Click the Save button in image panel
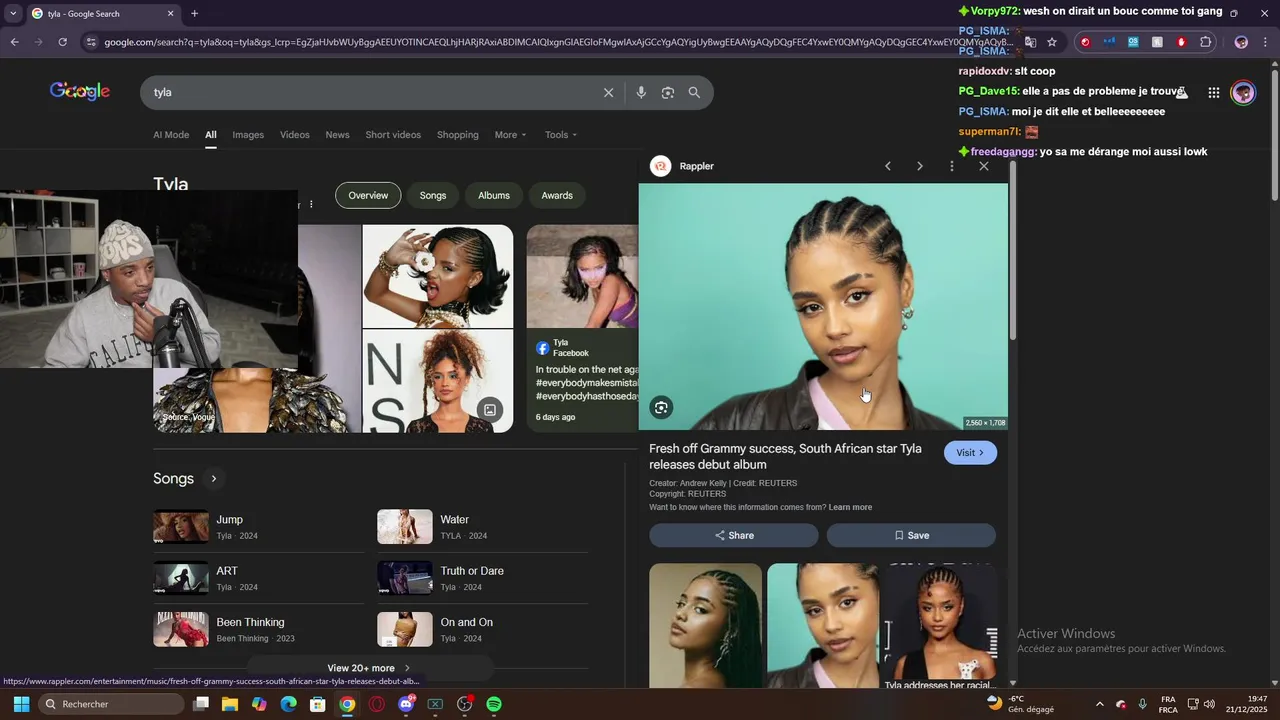Image resolution: width=1280 pixels, height=720 pixels. click(911, 535)
